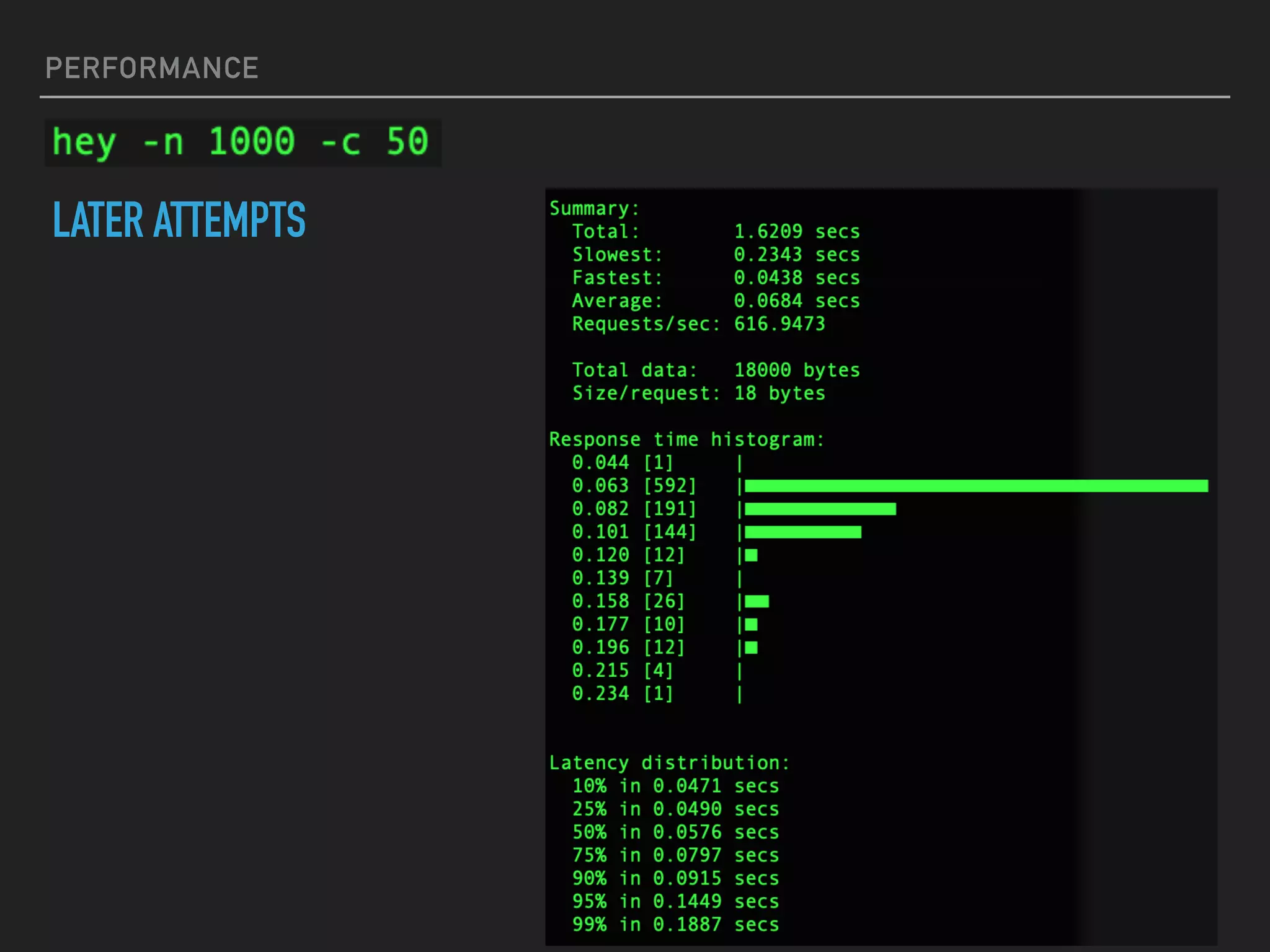
Task: Click the Response time histogram heading
Action: 686,439
